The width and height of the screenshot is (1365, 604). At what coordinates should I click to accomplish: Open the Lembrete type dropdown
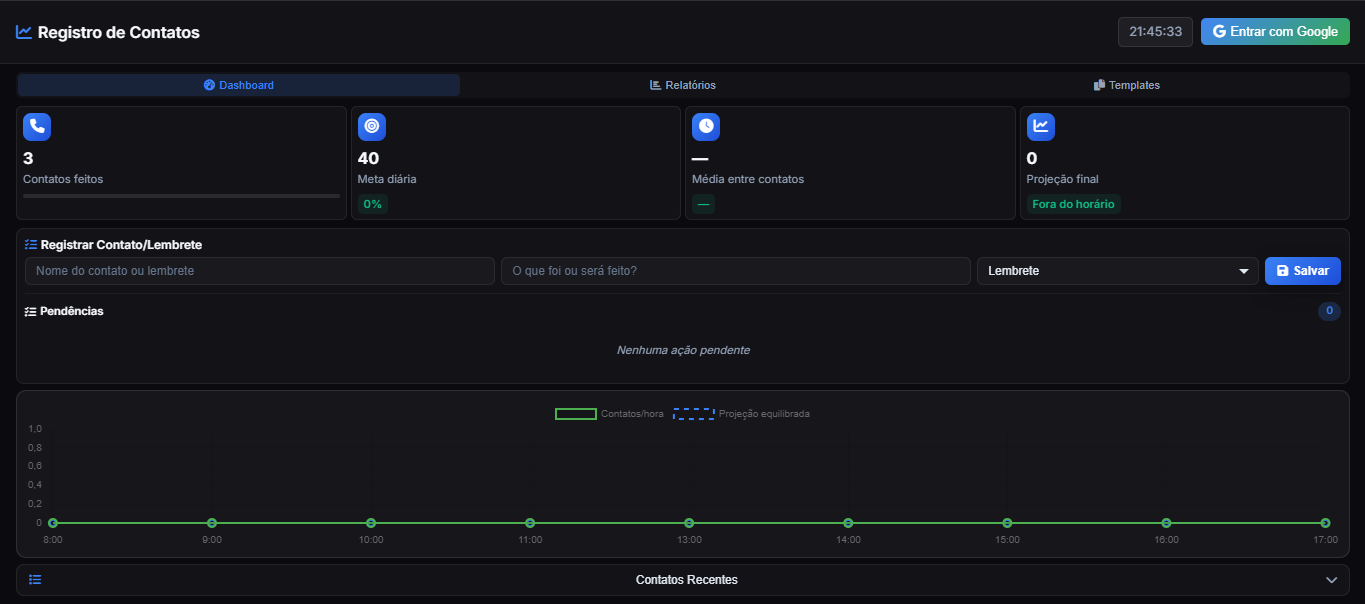point(1117,270)
